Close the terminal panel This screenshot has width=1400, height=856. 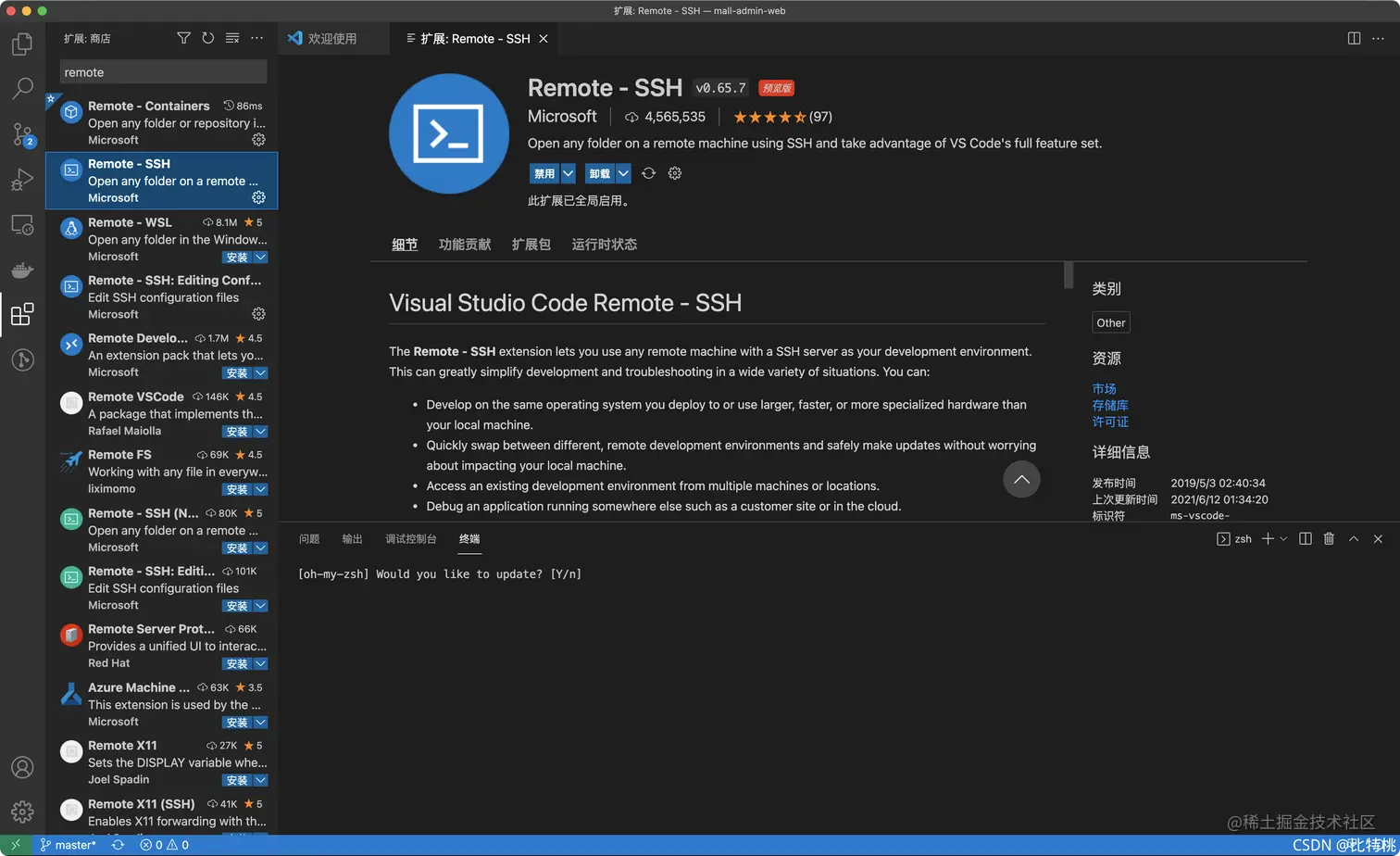[1378, 538]
